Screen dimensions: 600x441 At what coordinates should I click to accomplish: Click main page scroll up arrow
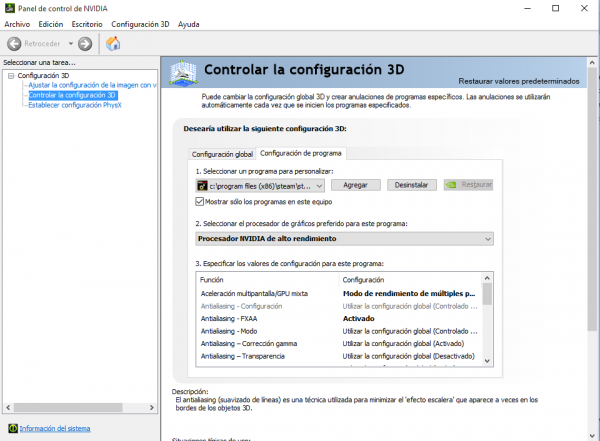(x=592, y=62)
